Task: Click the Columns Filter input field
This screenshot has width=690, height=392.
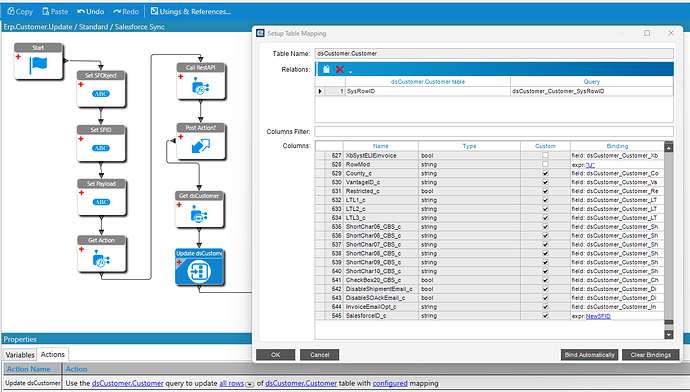Action: pyautogui.click(x=494, y=132)
